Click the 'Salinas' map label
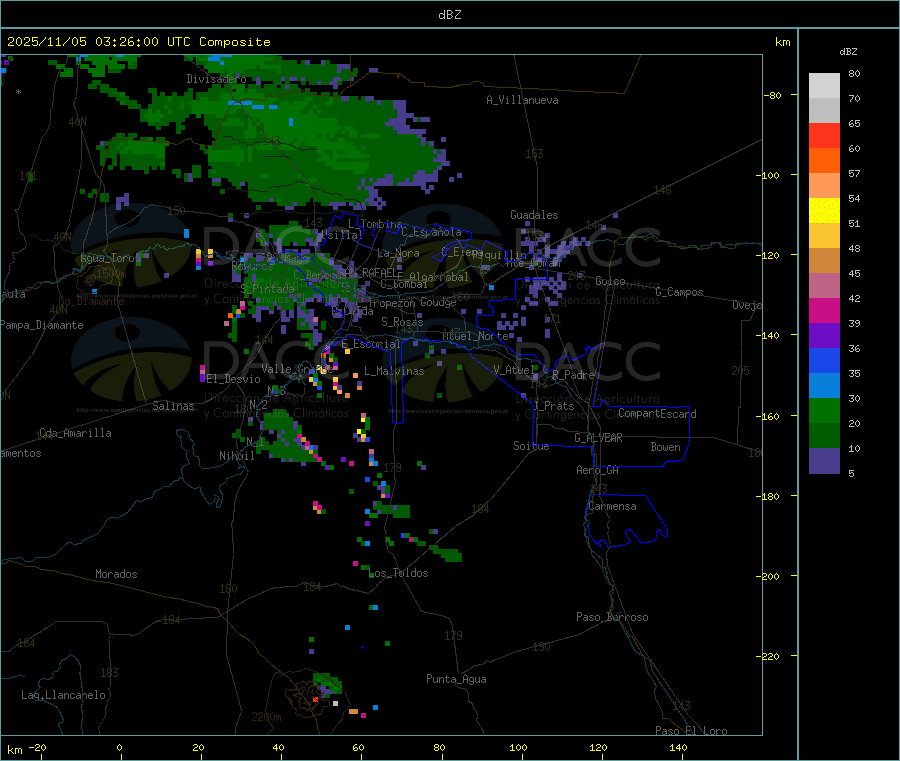 pyautogui.click(x=173, y=406)
